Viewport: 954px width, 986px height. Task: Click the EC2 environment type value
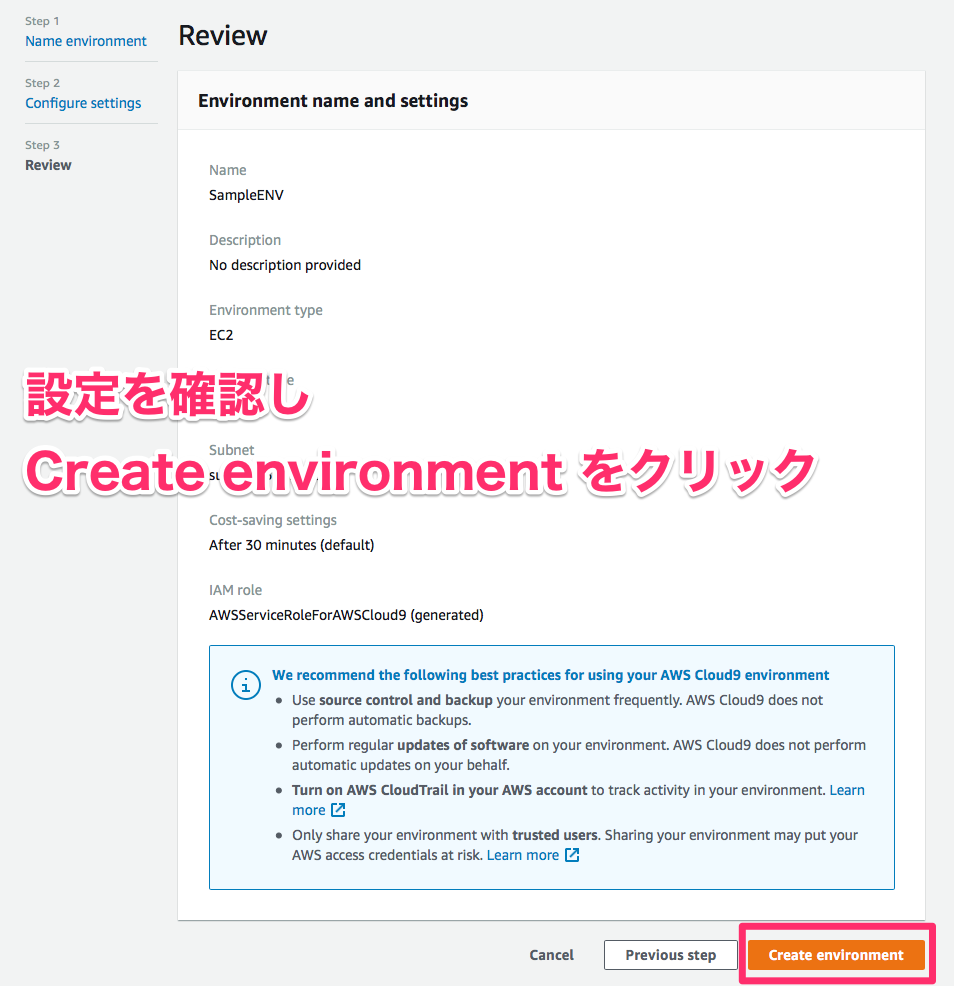click(221, 335)
